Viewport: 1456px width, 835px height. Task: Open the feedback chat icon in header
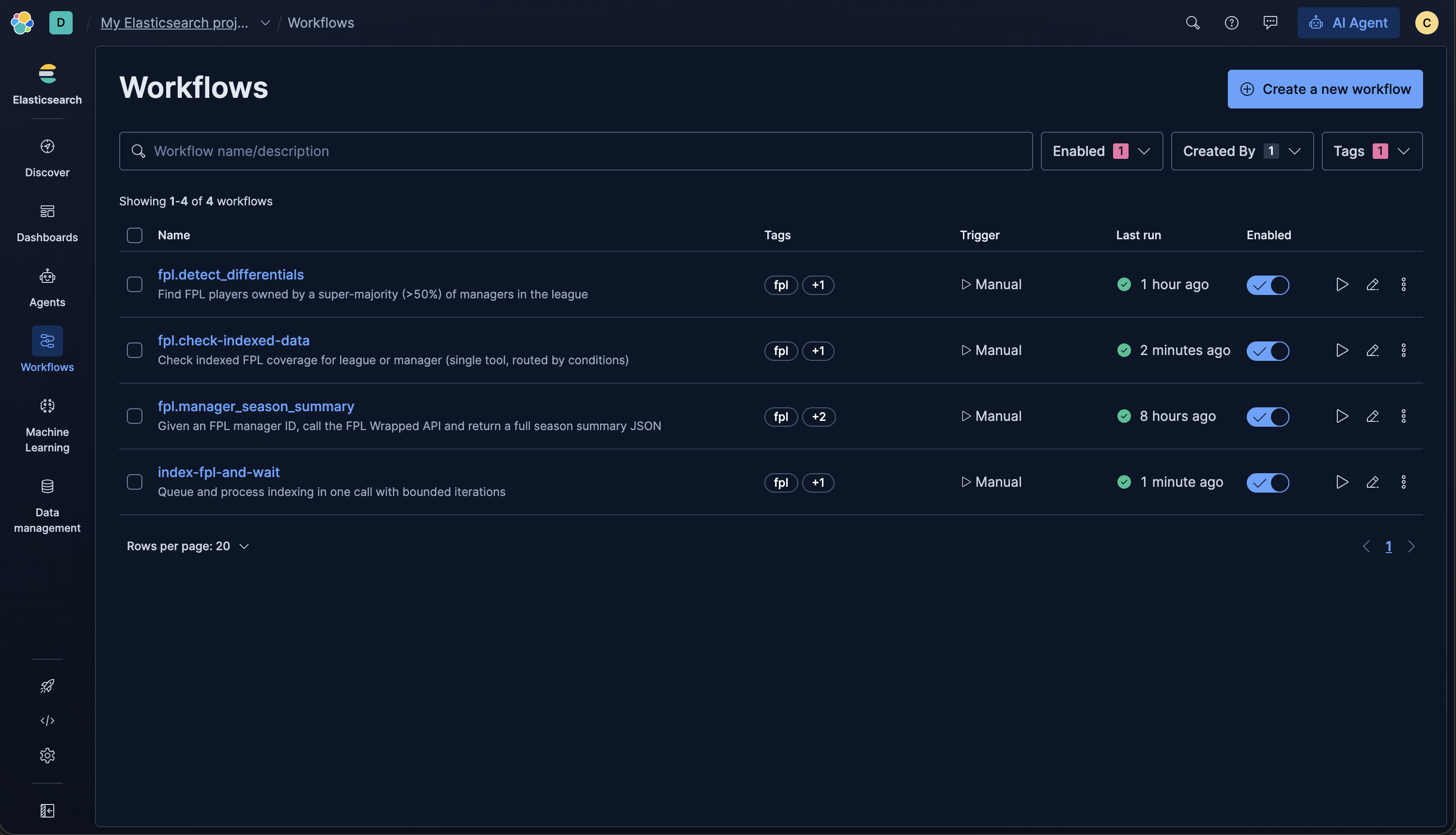point(1270,23)
